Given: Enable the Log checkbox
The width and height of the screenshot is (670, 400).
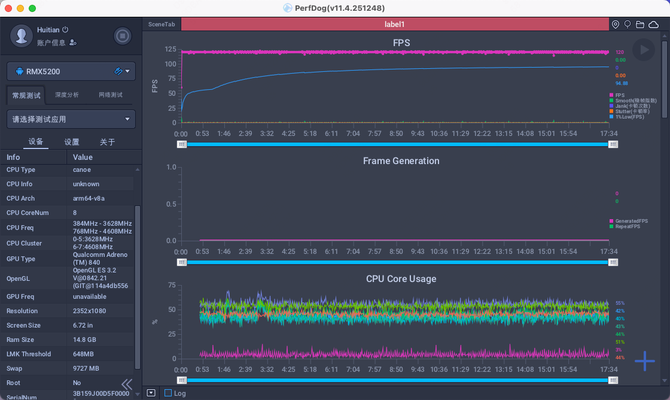Looking at the screenshot, I should (x=168, y=393).
